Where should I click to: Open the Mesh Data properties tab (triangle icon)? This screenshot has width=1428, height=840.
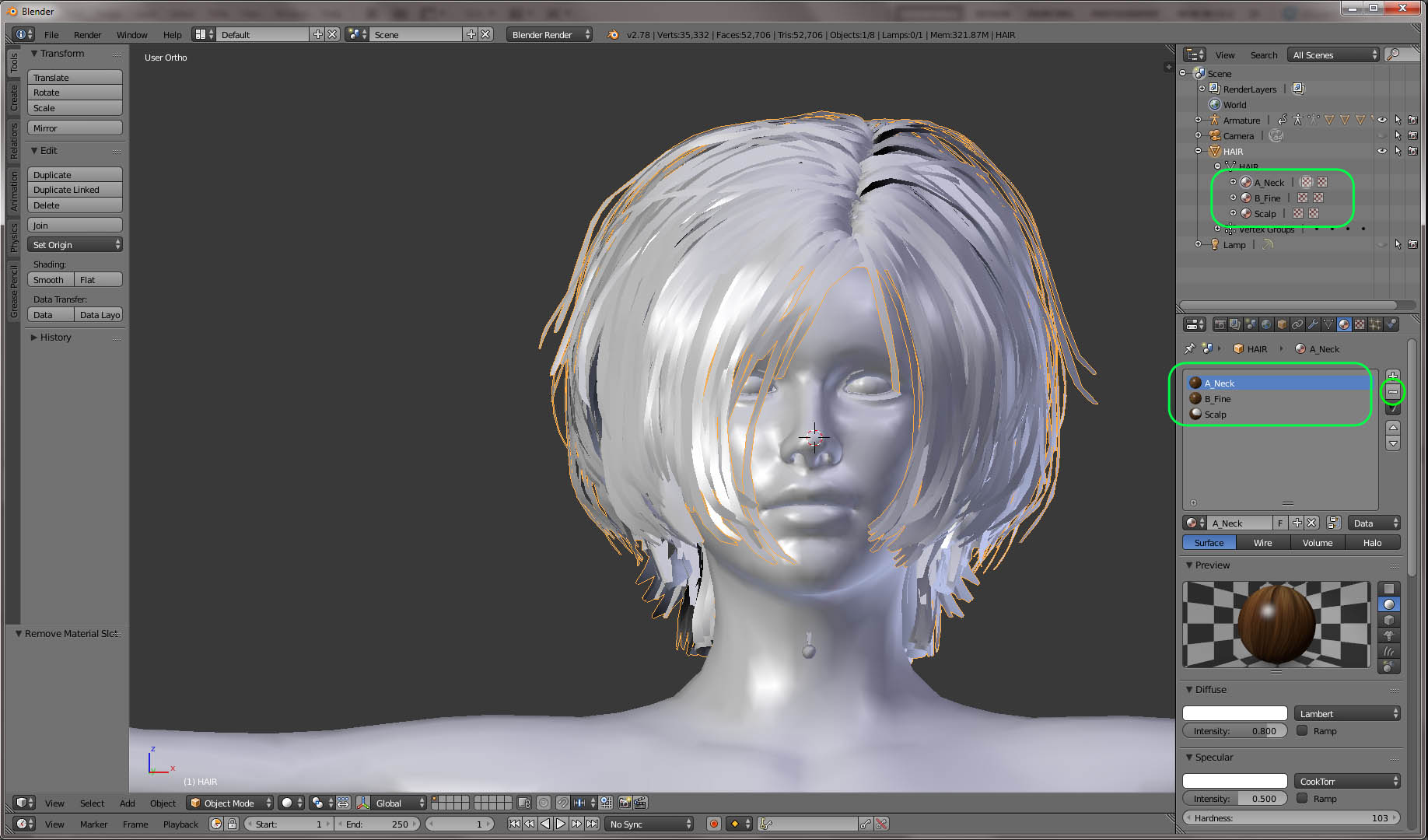[x=1328, y=324]
